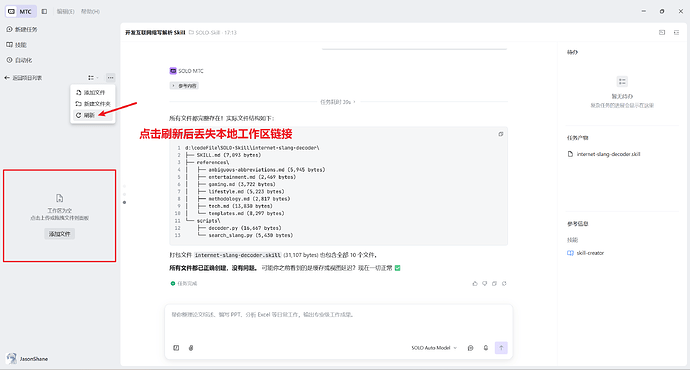Image resolution: width=690 pixels, height=370 pixels.
Task: Open the 自动化 automation page
Action: [19, 60]
